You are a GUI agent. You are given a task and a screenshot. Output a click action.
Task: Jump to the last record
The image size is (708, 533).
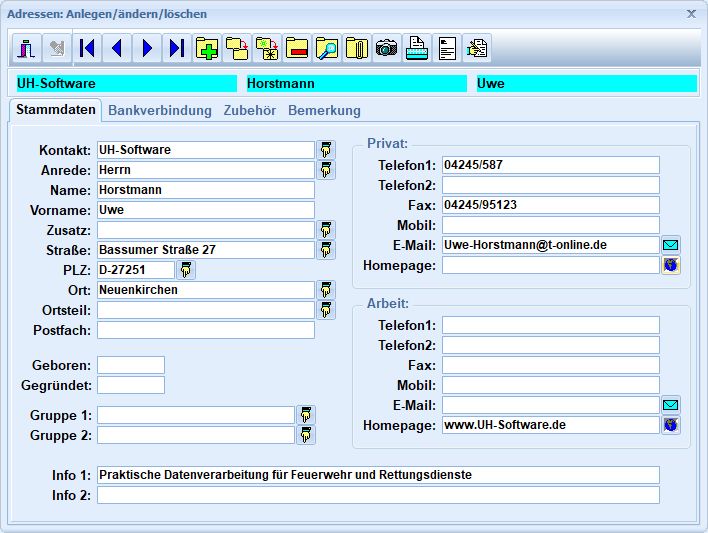pyautogui.click(x=177, y=48)
